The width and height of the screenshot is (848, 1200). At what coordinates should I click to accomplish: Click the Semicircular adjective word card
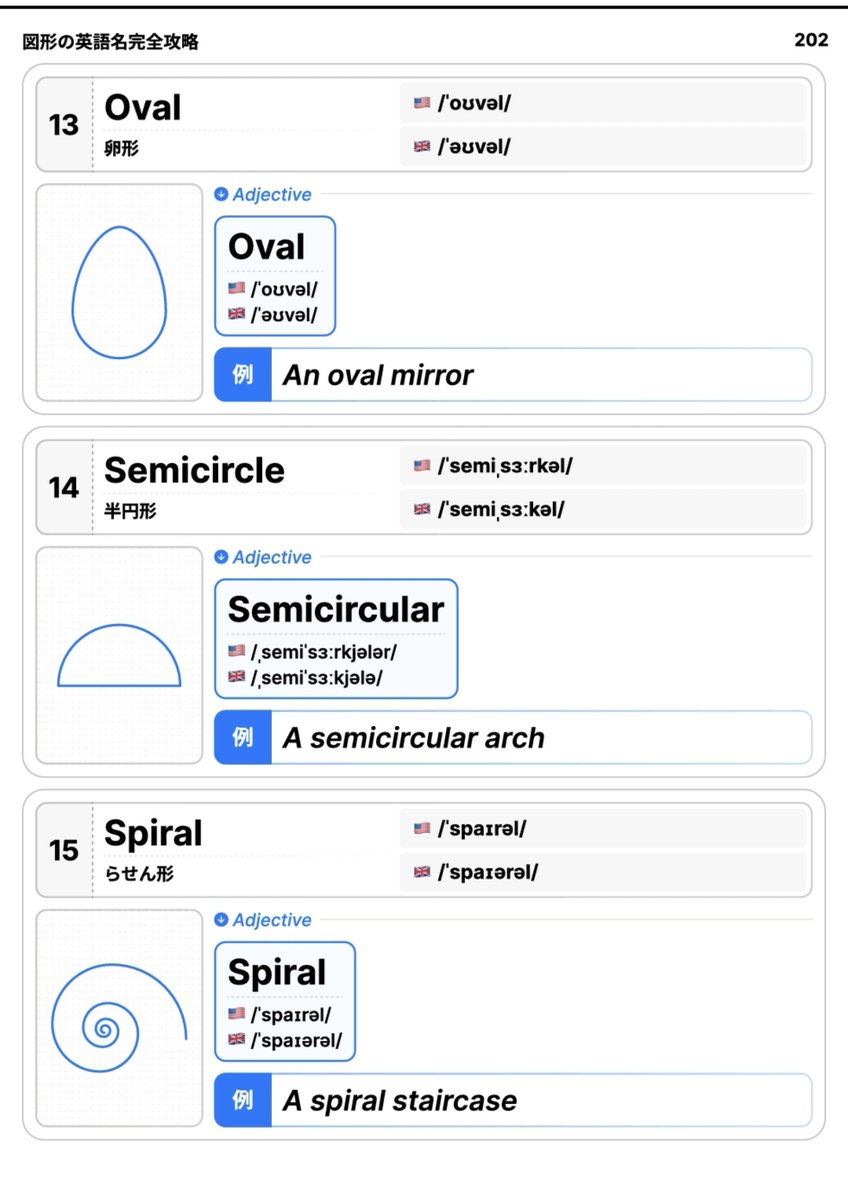coord(336,639)
